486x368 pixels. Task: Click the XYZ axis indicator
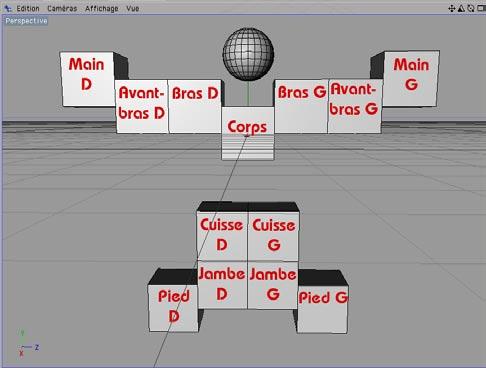(28, 344)
